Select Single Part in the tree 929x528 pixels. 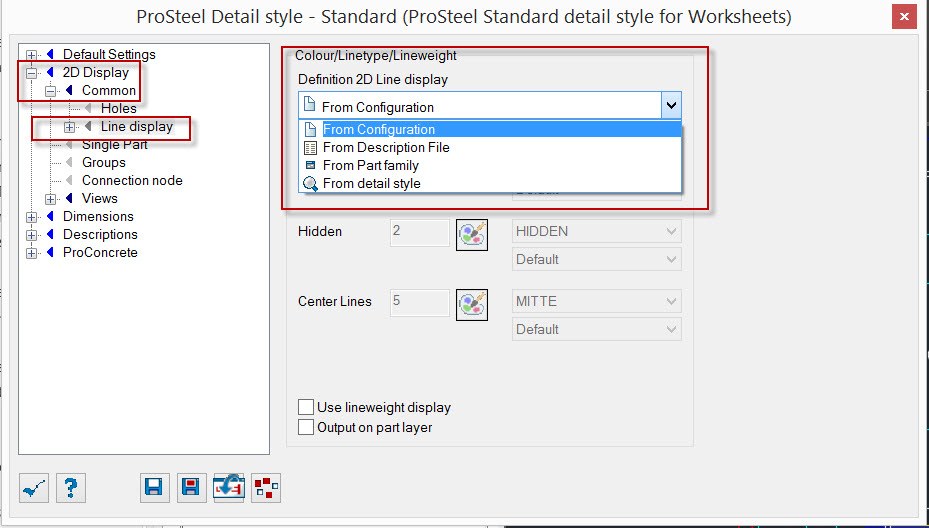point(114,145)
